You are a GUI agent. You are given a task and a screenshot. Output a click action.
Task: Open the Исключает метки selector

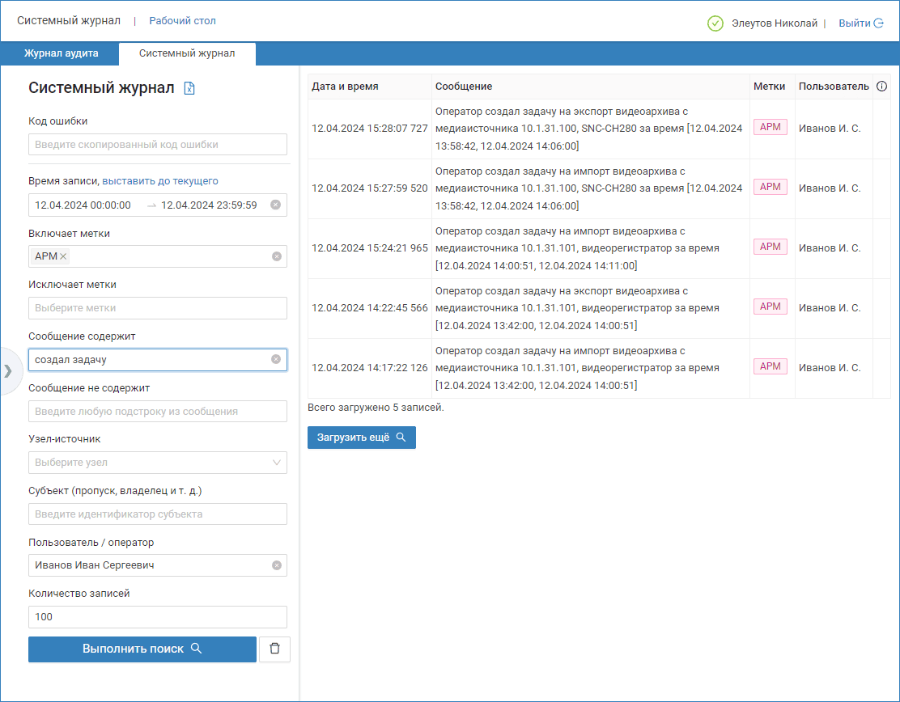pos(157,308)
